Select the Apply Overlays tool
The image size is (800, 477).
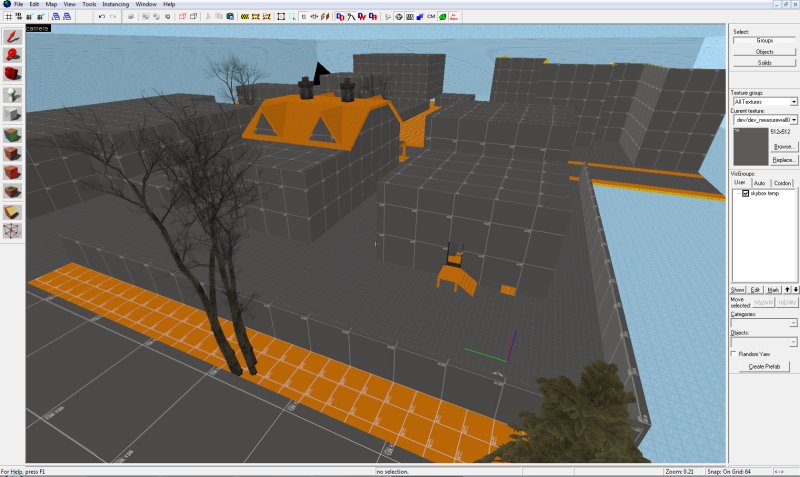12,192
